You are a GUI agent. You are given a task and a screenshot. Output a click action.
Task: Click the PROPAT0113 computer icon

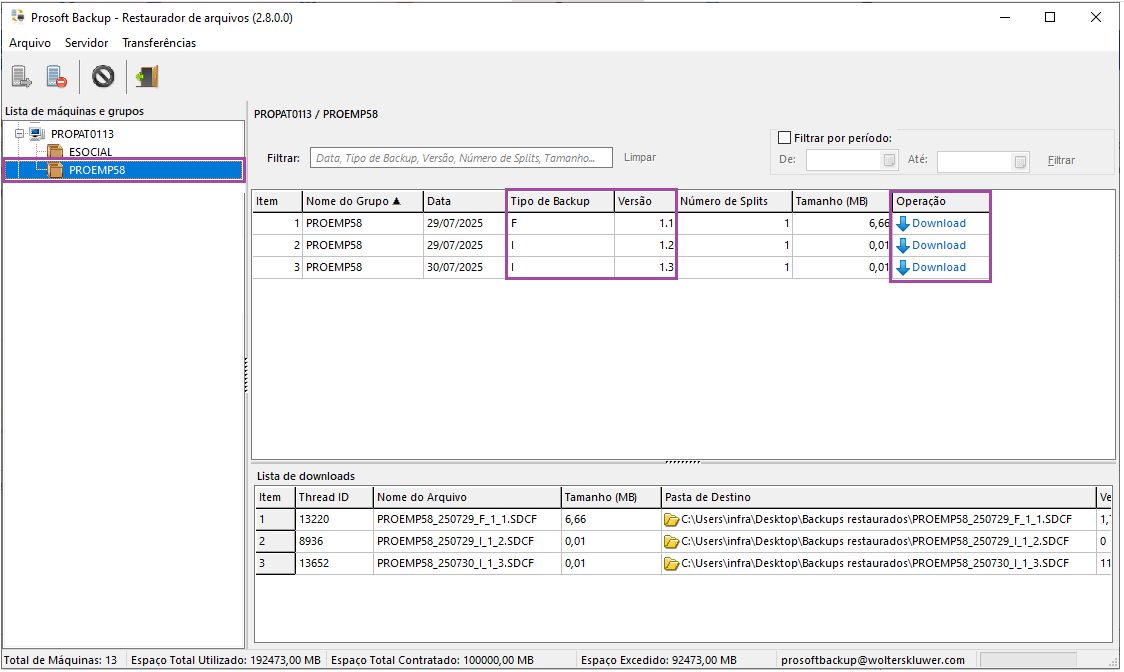pos(37,133)
